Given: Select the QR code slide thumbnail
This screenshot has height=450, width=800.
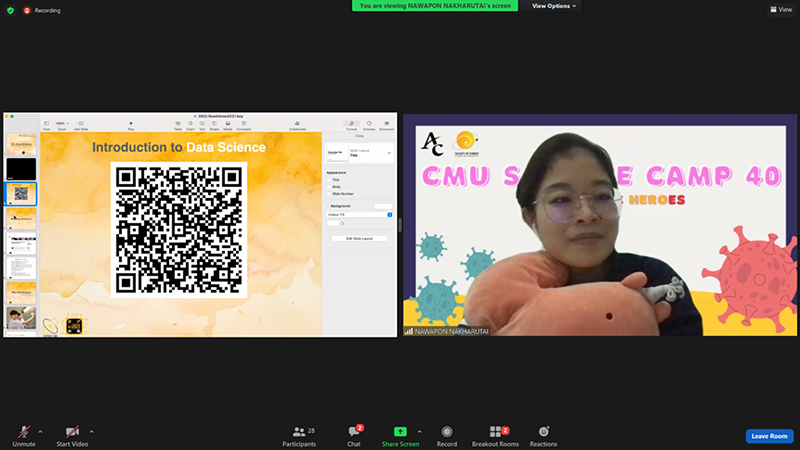Looking at the screenshot, I should [21, 194].
